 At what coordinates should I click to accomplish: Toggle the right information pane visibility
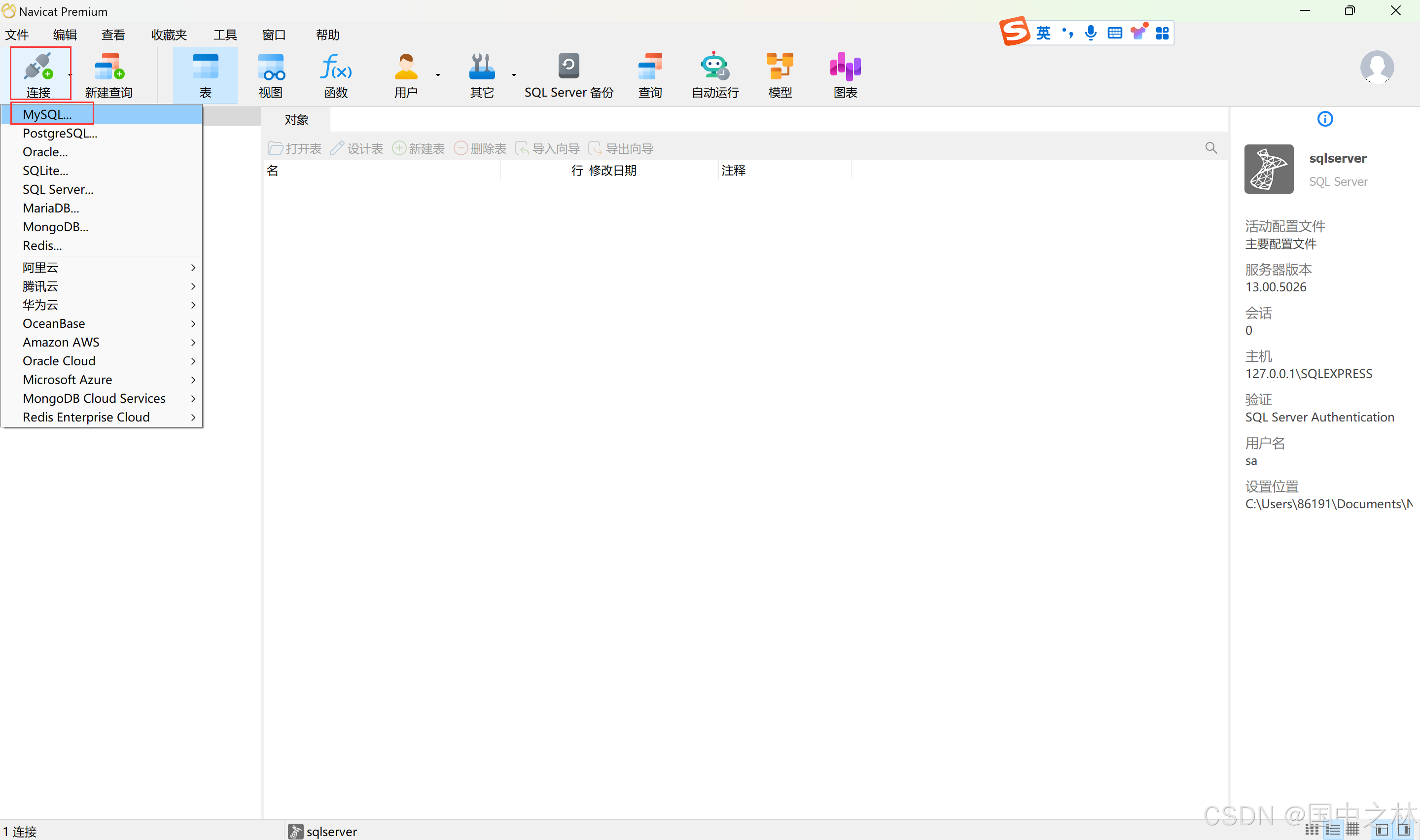coord(1404,830)
